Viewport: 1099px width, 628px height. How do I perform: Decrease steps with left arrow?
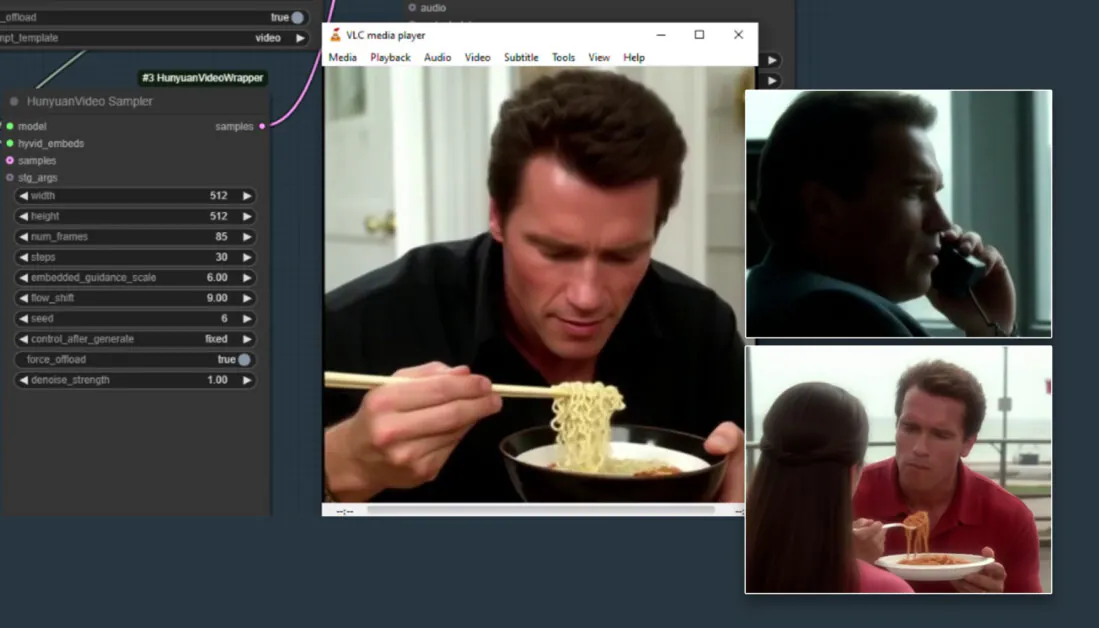coord(23,257)
